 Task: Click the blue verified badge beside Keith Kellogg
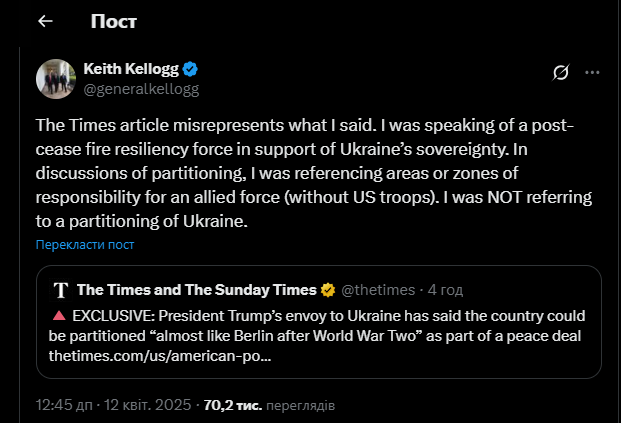(190, 70)
